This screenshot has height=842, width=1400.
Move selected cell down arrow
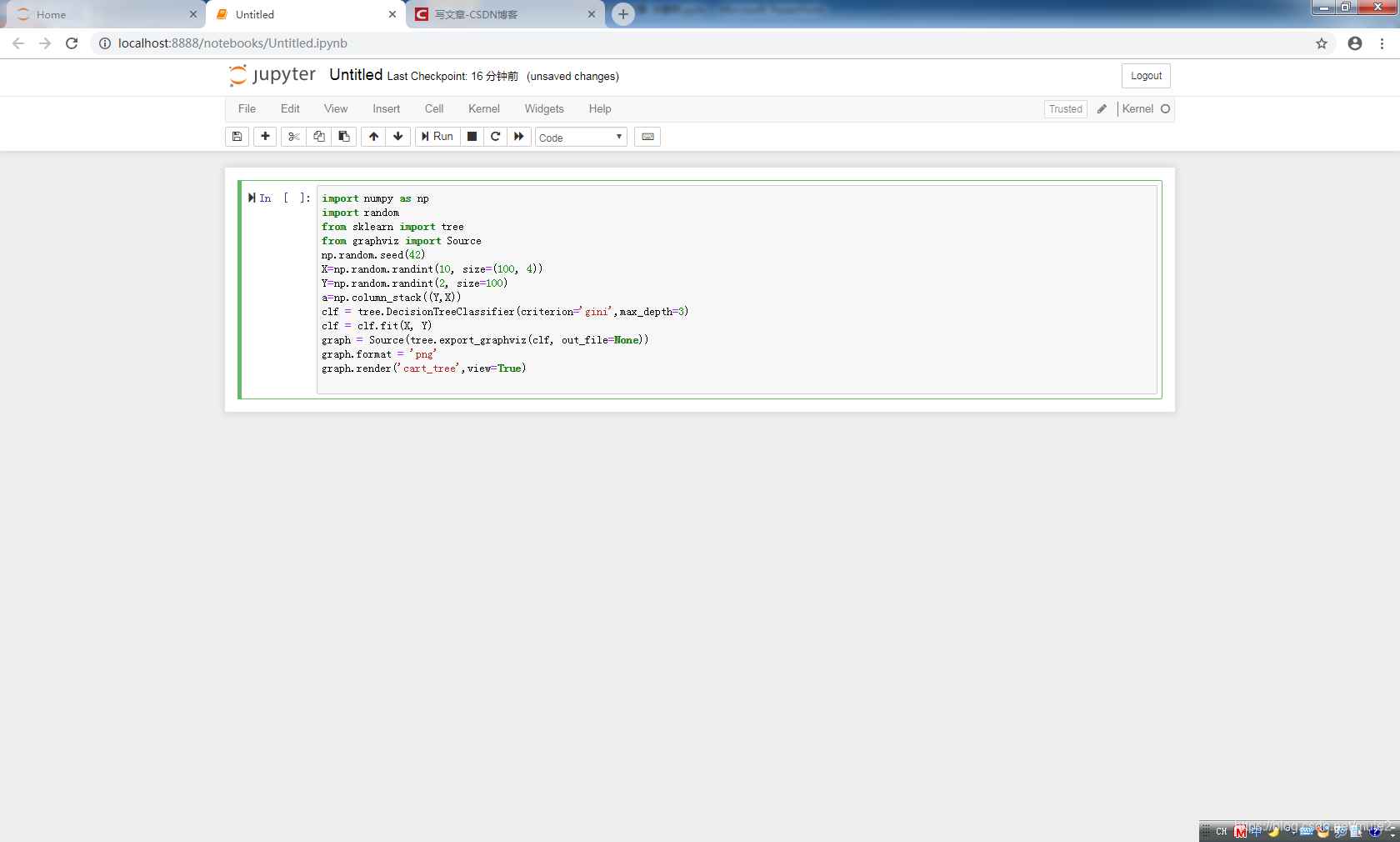click(398, 137)
